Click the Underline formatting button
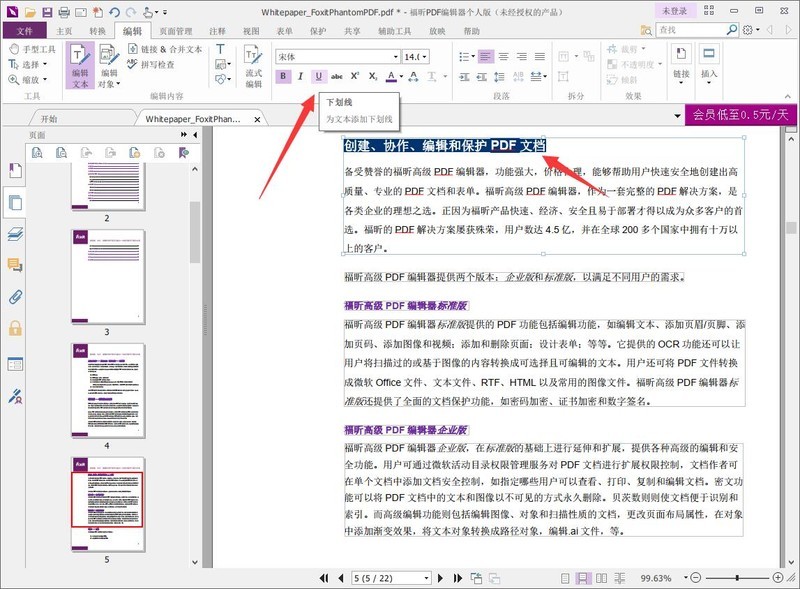The height and width of the screenshot is (589, 800). point(319,76)
